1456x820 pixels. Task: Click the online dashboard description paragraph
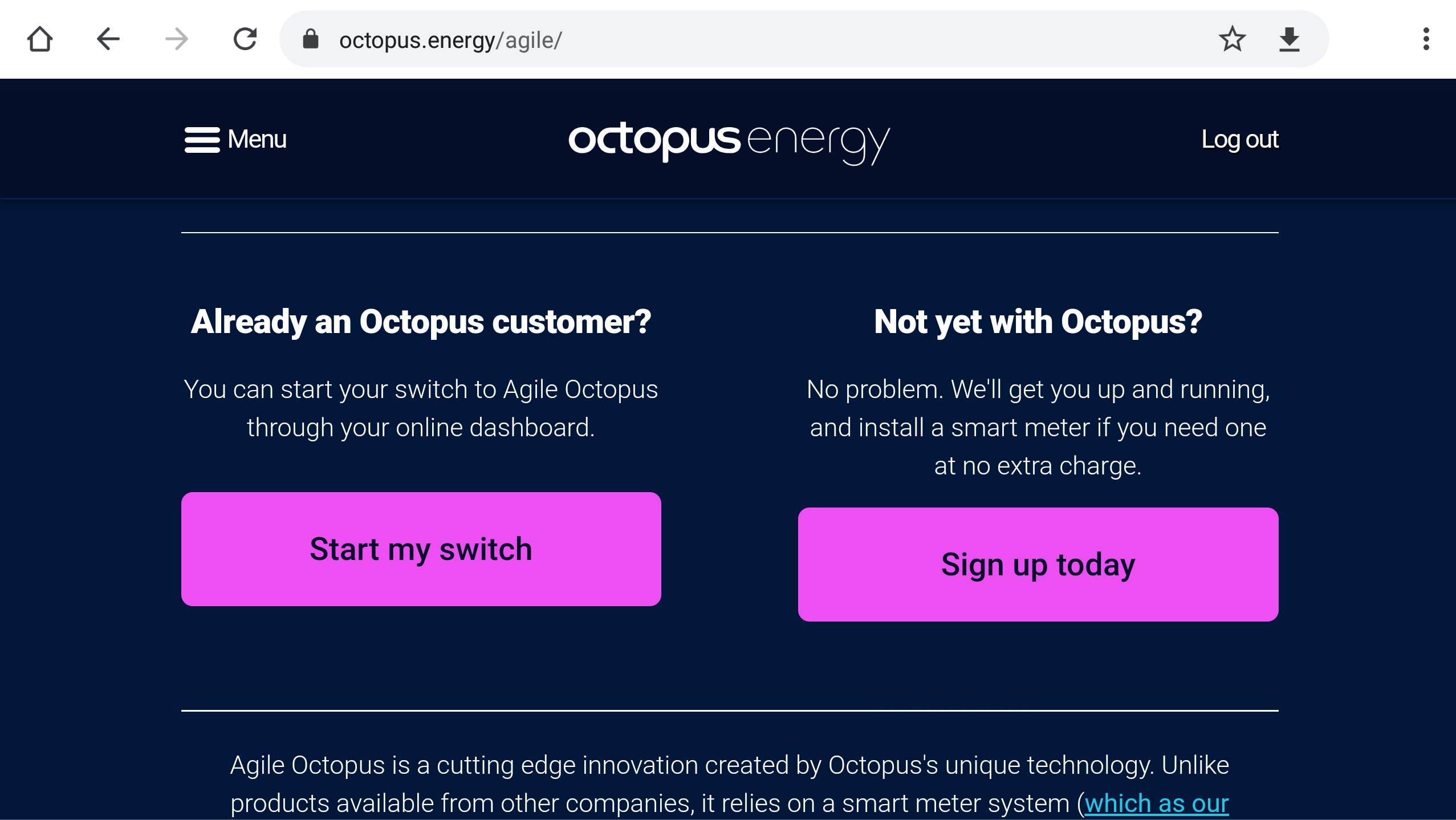(421, 408)
